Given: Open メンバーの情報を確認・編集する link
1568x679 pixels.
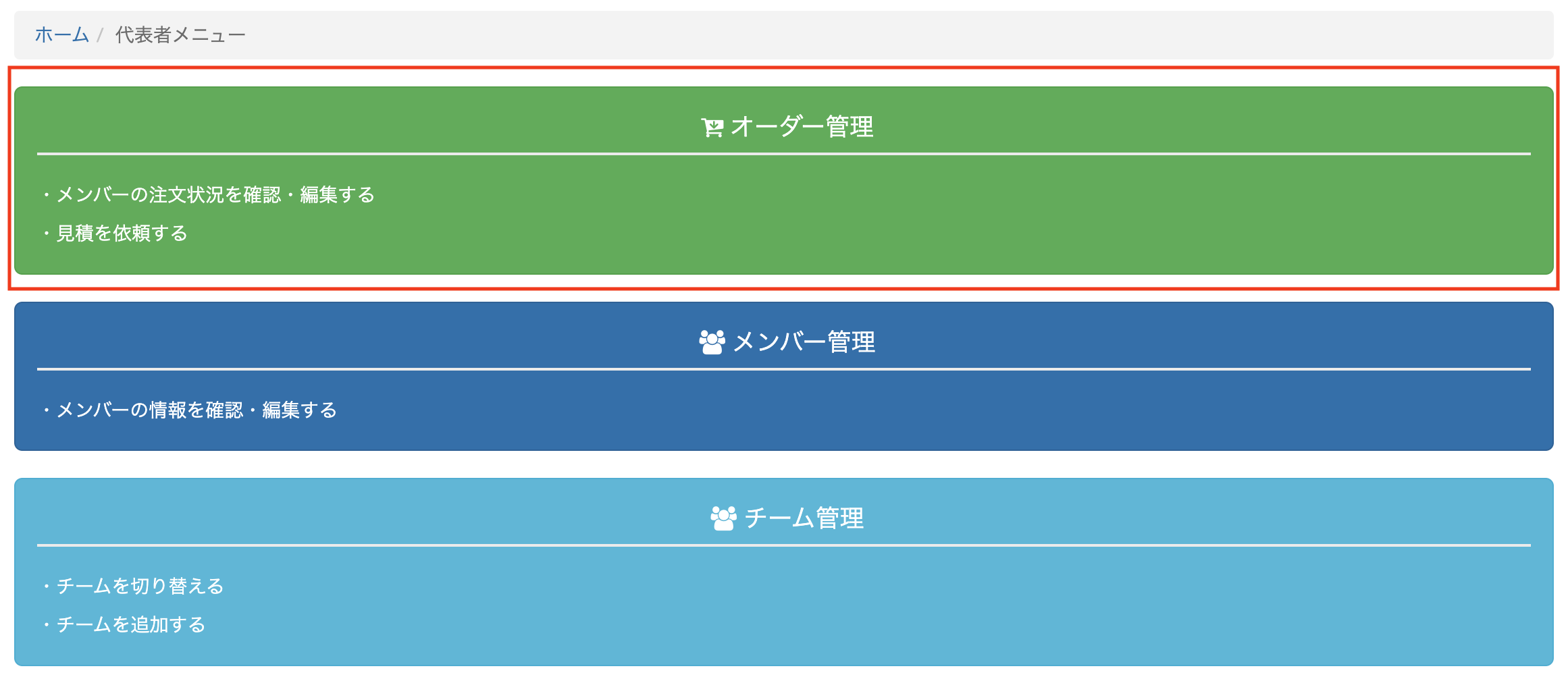Looking at the screenshot, I should [196, 410].
